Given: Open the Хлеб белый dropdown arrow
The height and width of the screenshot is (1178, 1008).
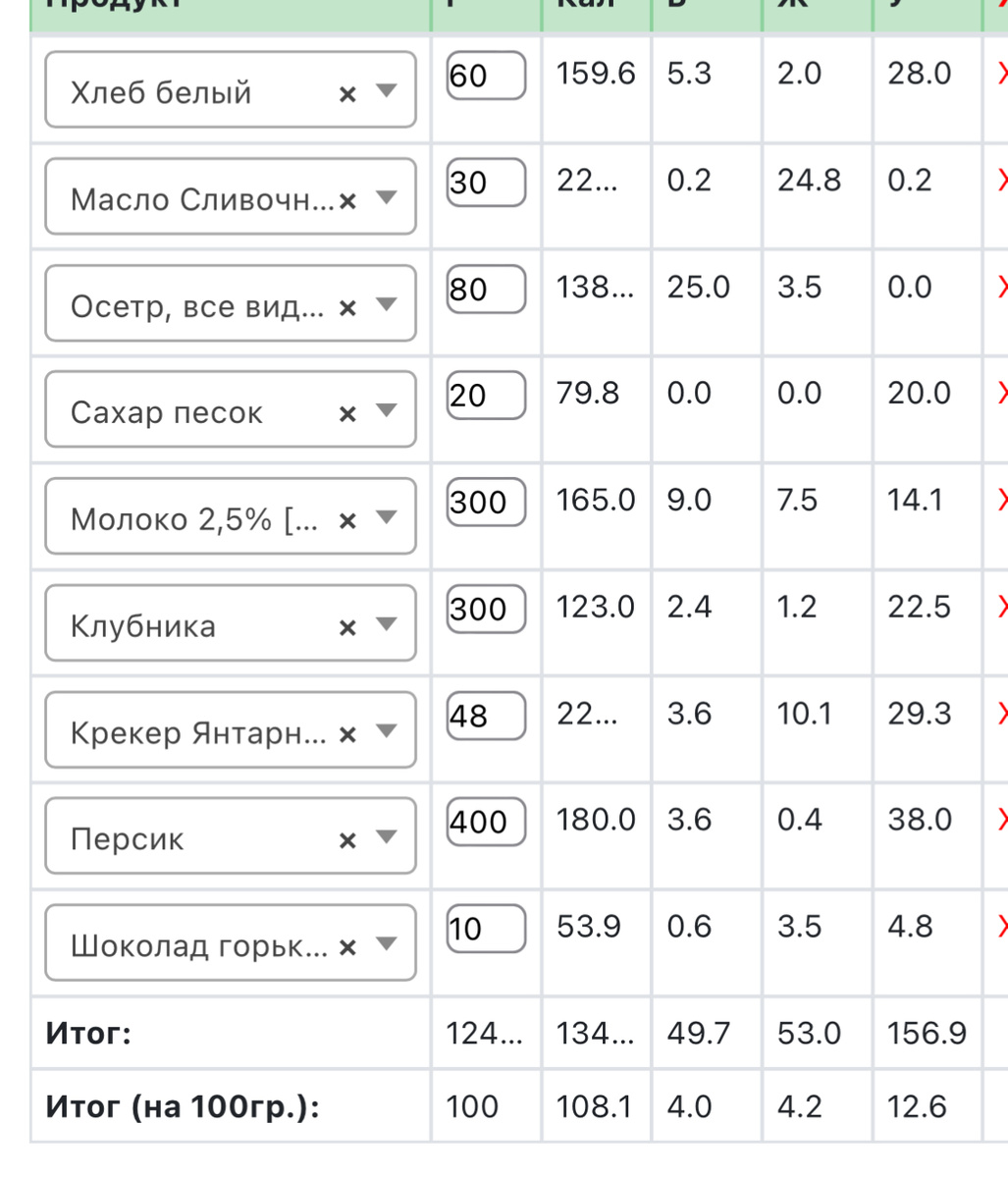Looking at the screenshot, I should [386, 90].
